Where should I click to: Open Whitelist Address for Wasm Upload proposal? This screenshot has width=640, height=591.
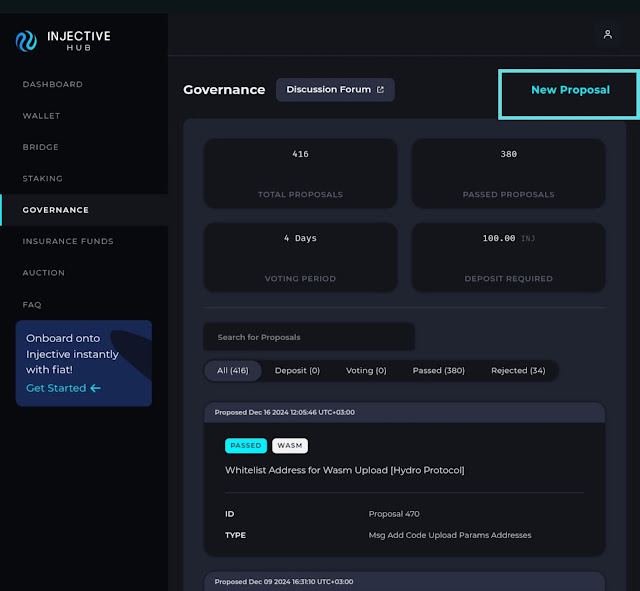344,470
